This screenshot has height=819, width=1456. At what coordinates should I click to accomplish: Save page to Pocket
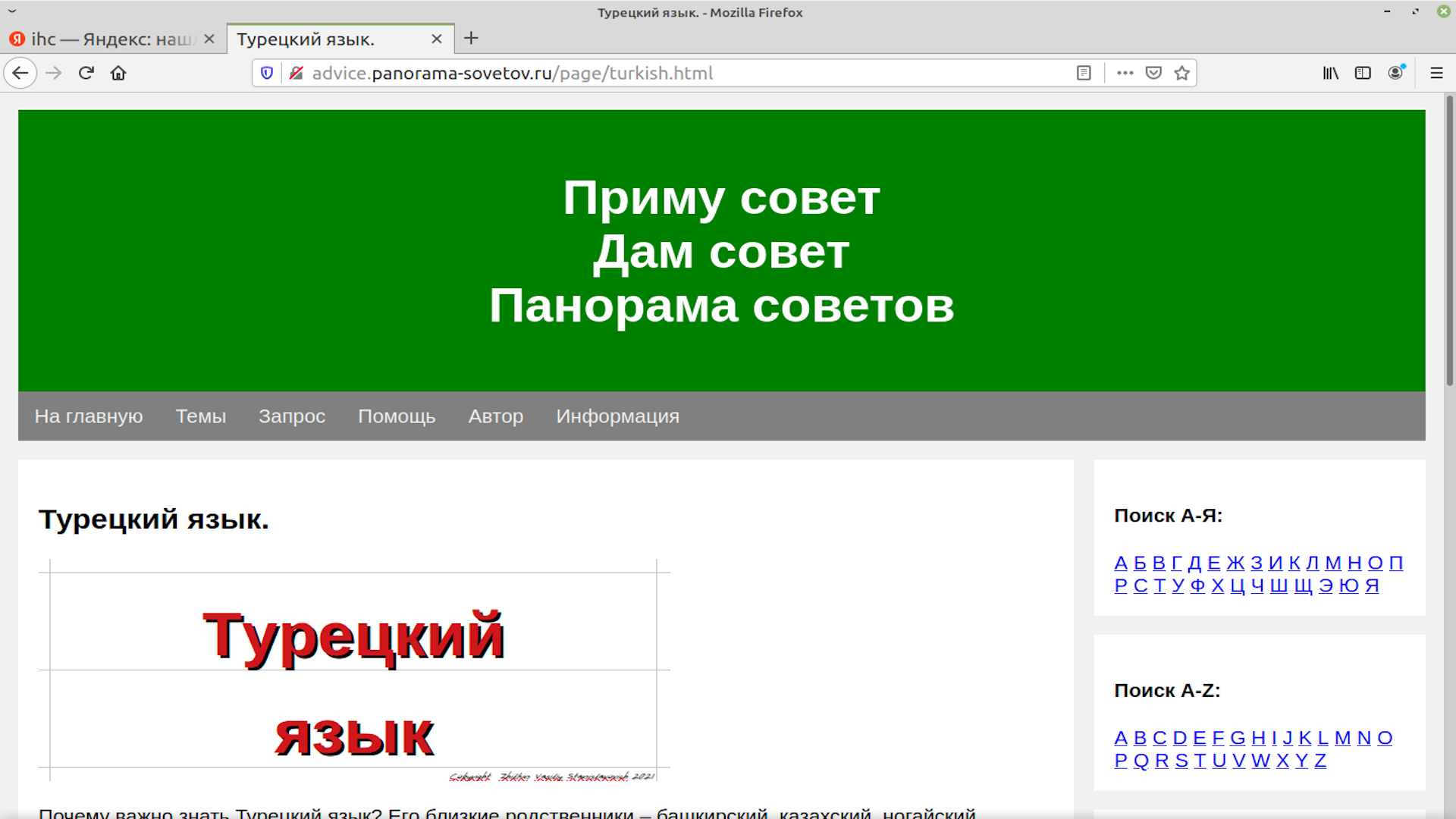1153,73
